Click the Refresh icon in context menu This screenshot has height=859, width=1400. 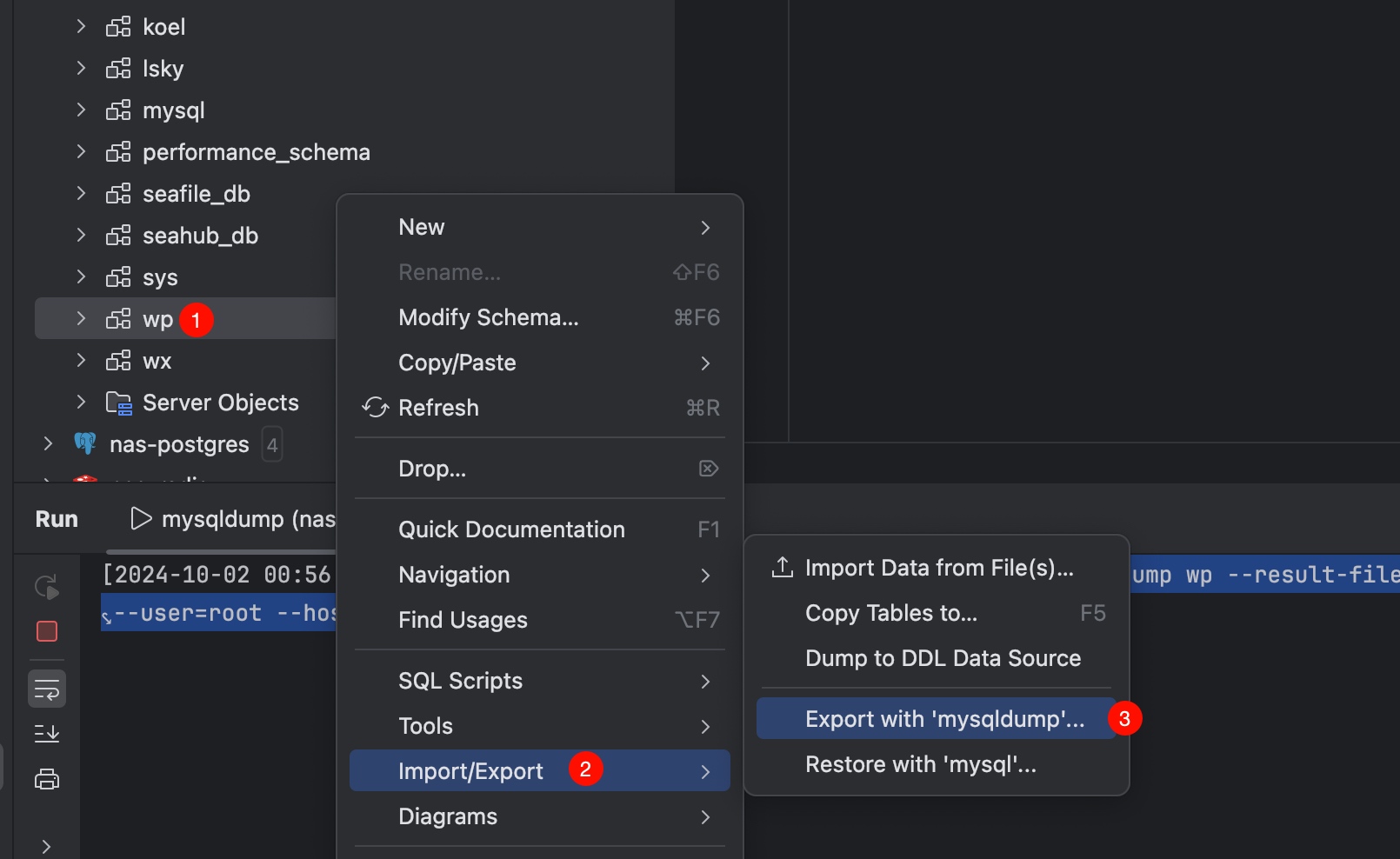(x=376, y=408)
